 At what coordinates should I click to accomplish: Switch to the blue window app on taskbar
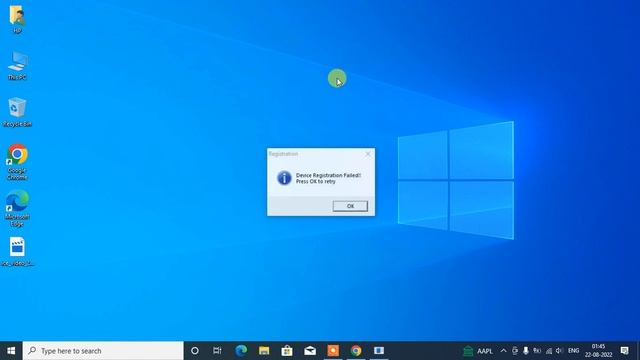[x=379, y=351]
